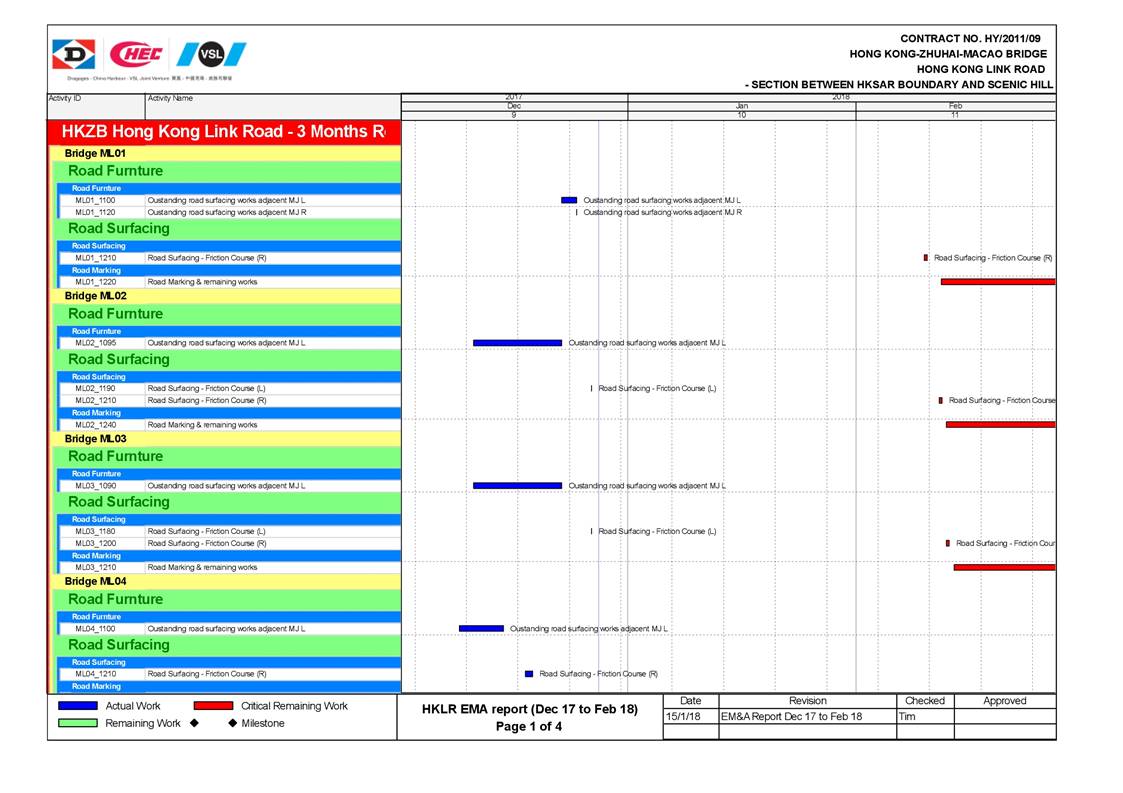This screenshot has width=1123, height=793.
Task: Click the red HKZB Hong Kong Link Road title
Action: [x=224, y=132]
